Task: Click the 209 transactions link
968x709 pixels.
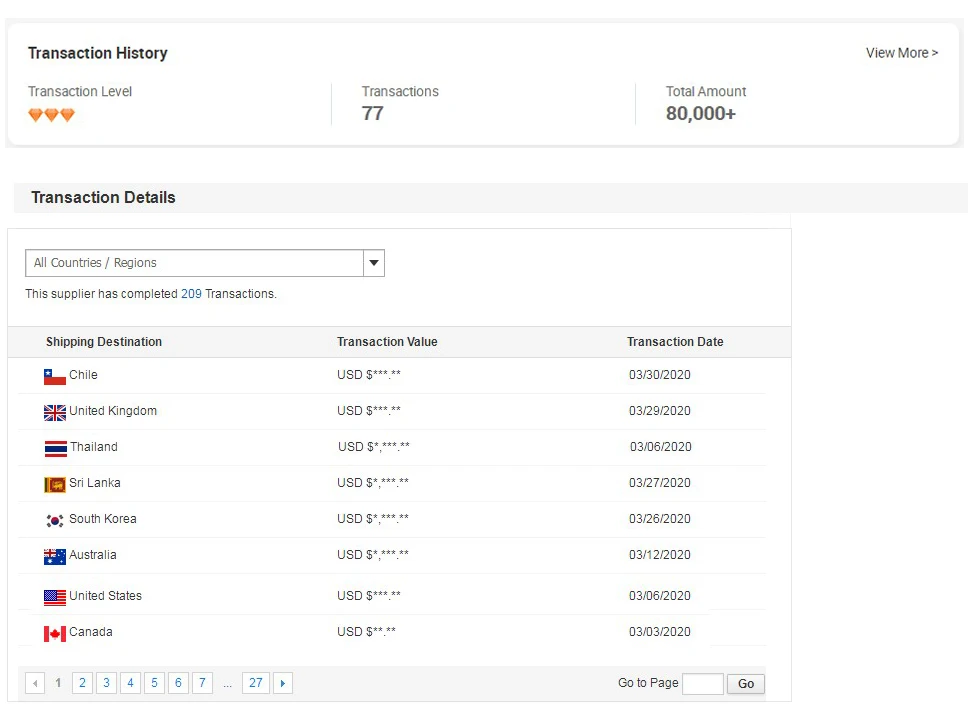Action: [191, 294]
